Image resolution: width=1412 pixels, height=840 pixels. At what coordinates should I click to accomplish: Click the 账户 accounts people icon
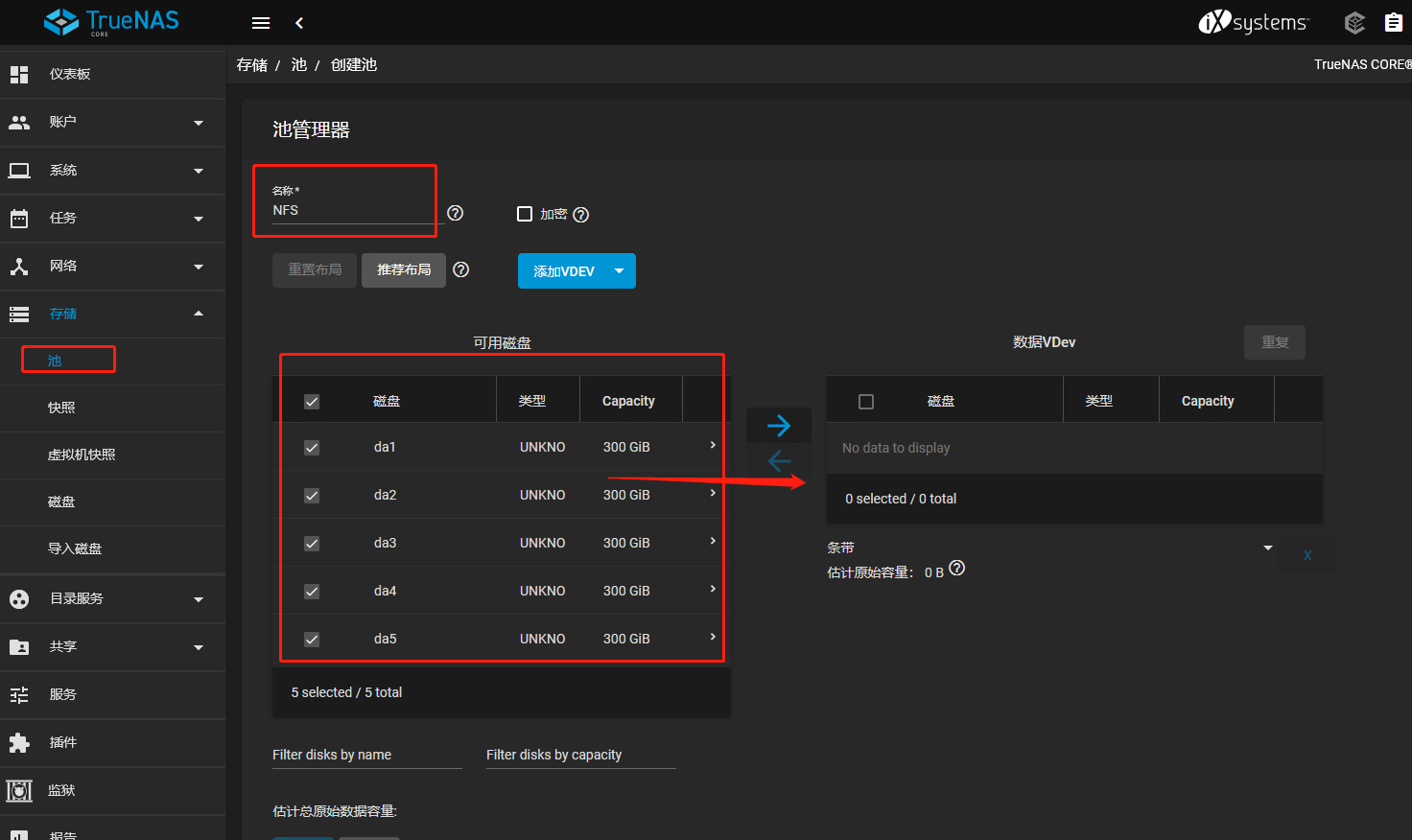(x=19, y=122)
